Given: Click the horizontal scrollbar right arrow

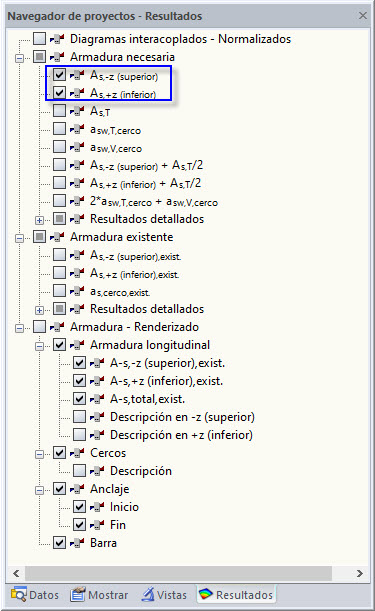Looking at the screenshot, I should 359,573.
